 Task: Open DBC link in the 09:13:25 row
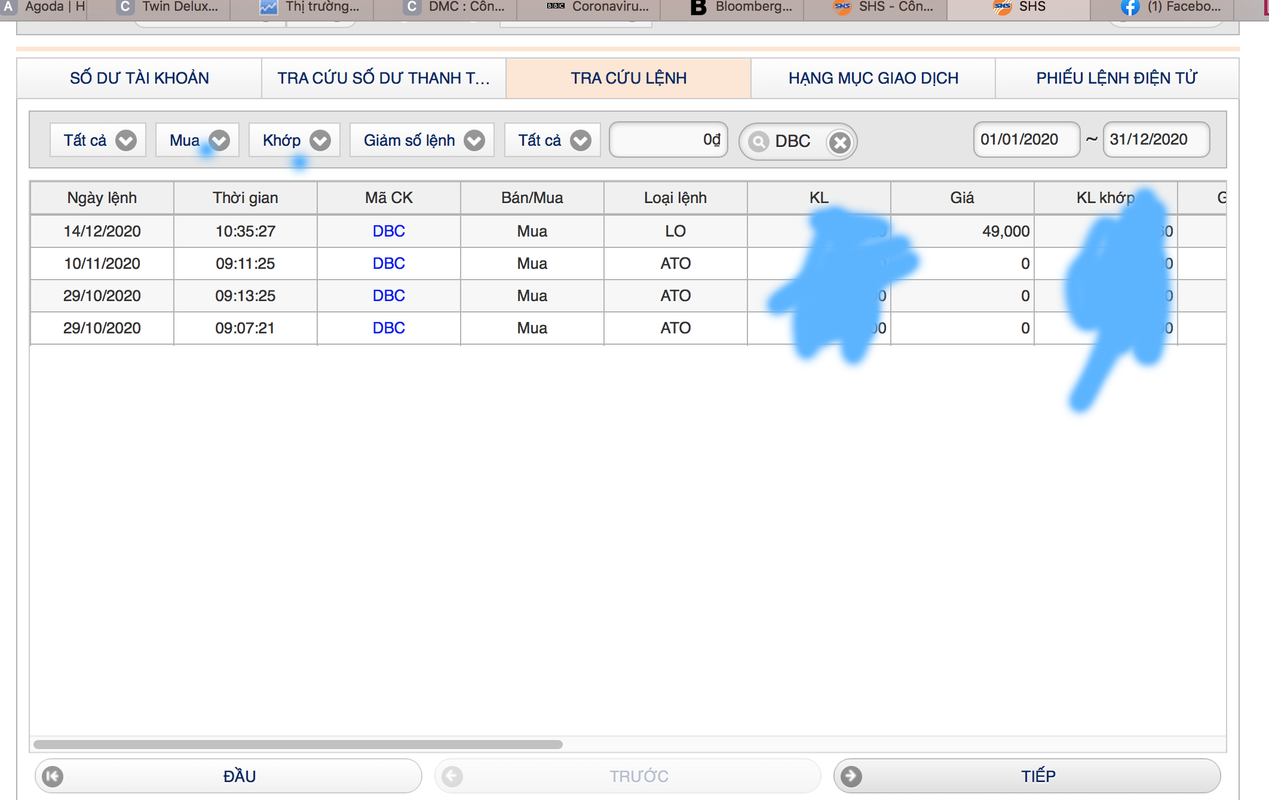click(389, 295)
